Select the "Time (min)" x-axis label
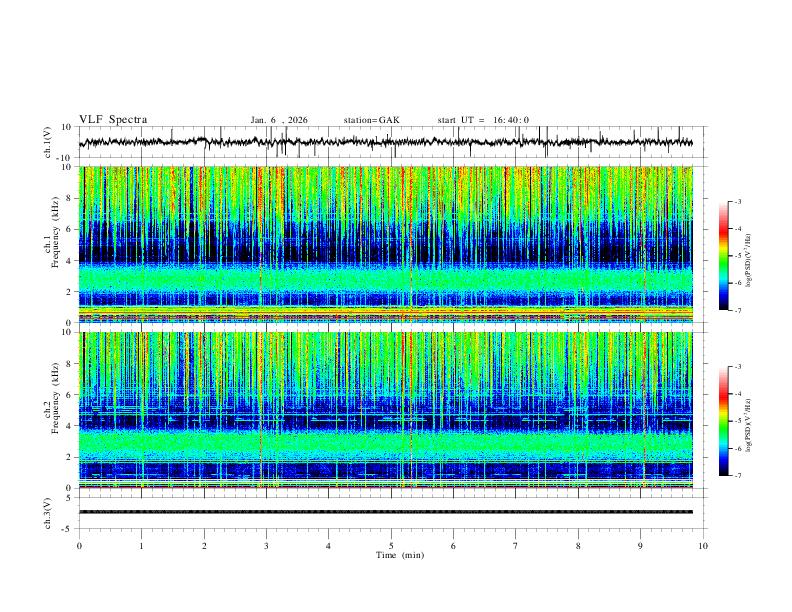This screenshot has width=792, height=612. coord(400,555)
